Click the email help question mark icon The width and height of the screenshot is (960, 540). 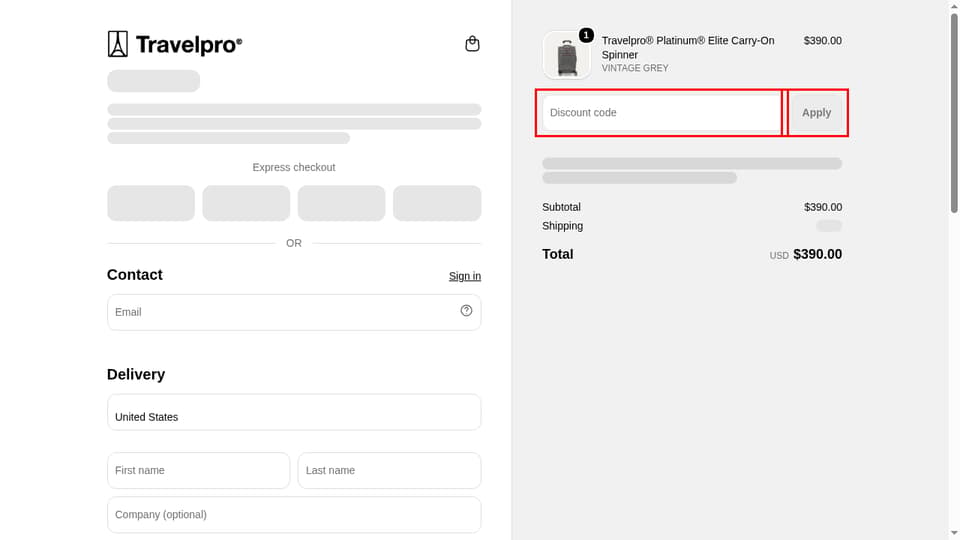tap(467, 311)
